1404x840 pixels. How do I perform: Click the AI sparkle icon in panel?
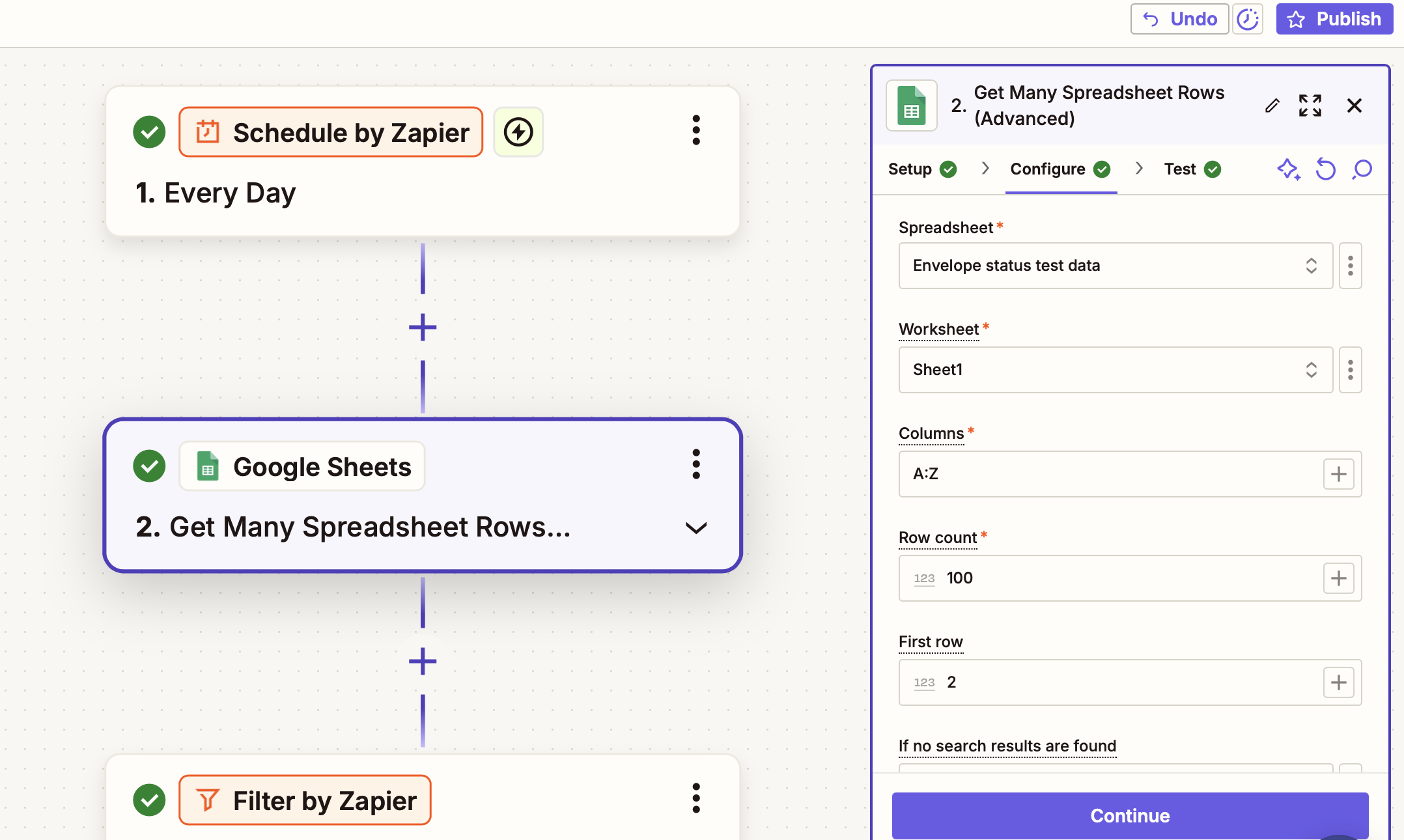click(x=1289, y=169)
